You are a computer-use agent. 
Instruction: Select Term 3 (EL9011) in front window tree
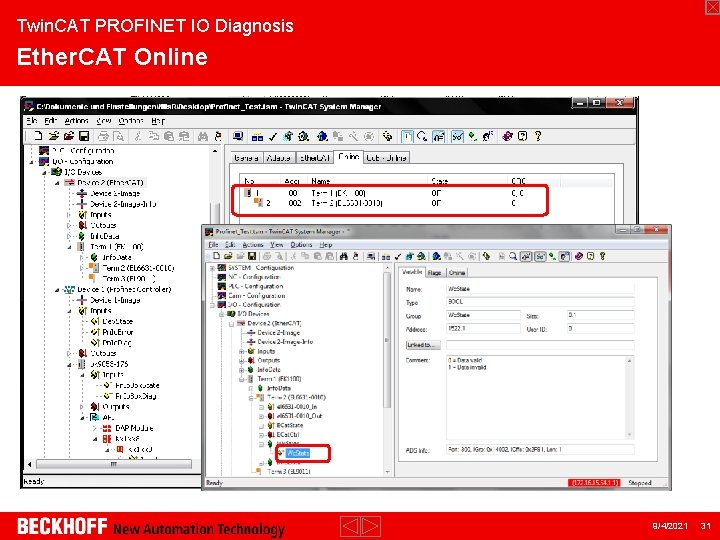click(289, 472)
